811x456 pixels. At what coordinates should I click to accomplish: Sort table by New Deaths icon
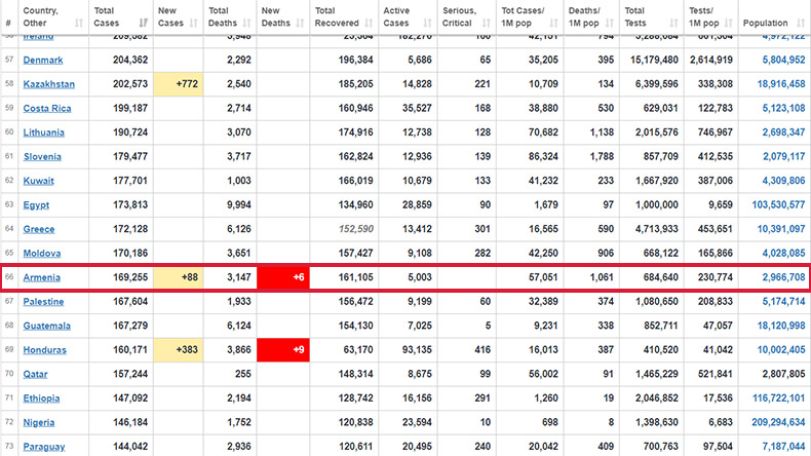point(300,23)
